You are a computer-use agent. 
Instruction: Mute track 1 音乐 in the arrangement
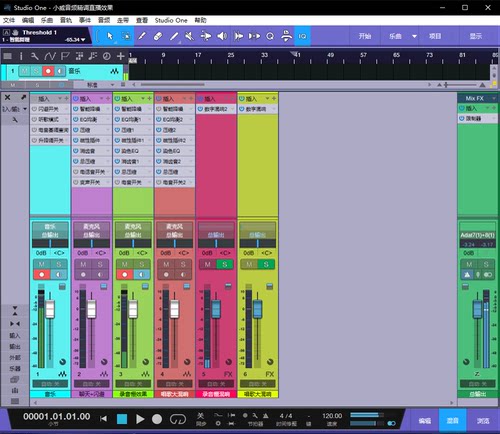24,71
